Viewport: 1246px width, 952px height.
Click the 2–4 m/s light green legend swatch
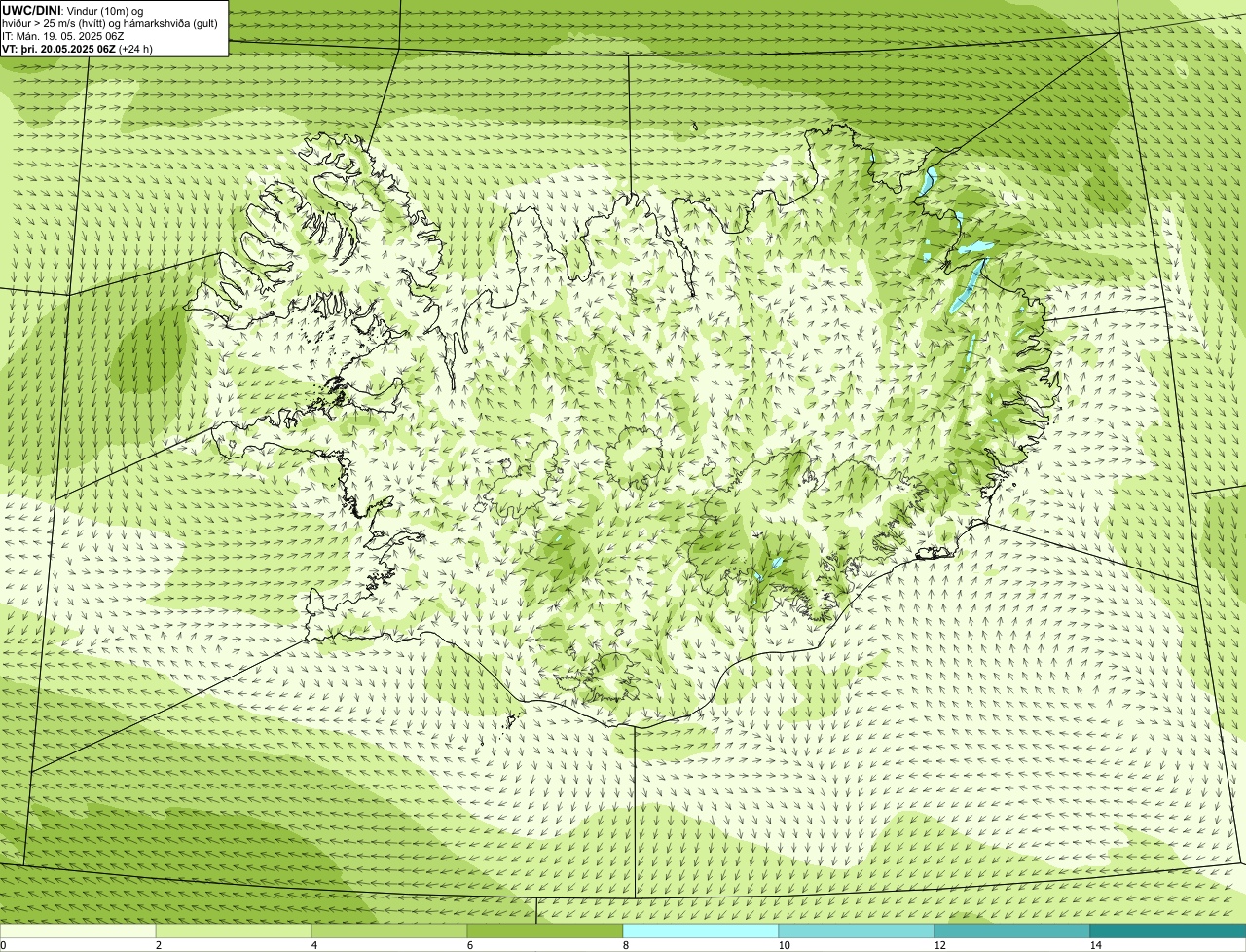coord(234,932)
